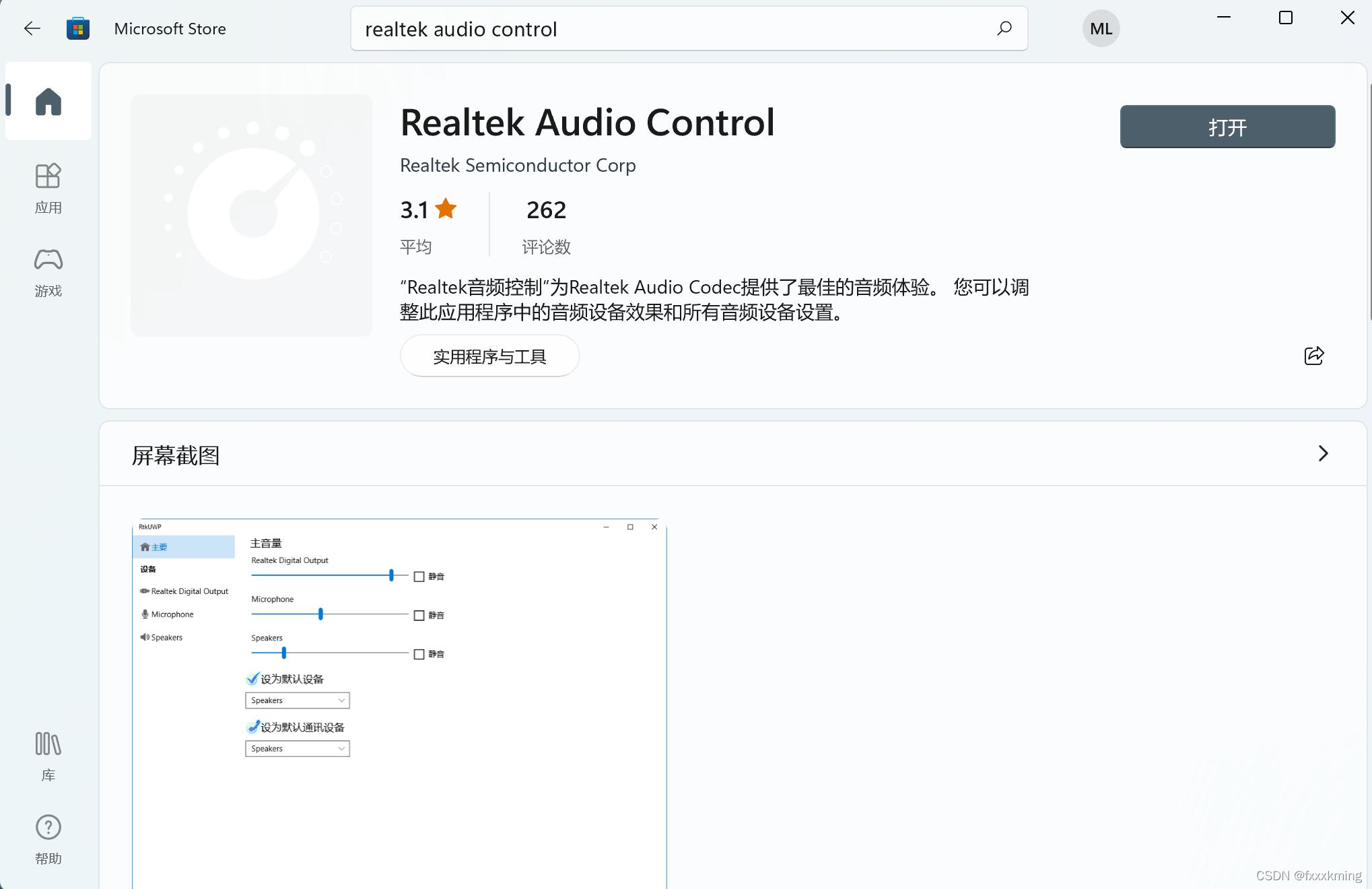Expand screenshots section with chevron arrow
The height and width of the screenshot is (889, 1372).
(1323, 453)
